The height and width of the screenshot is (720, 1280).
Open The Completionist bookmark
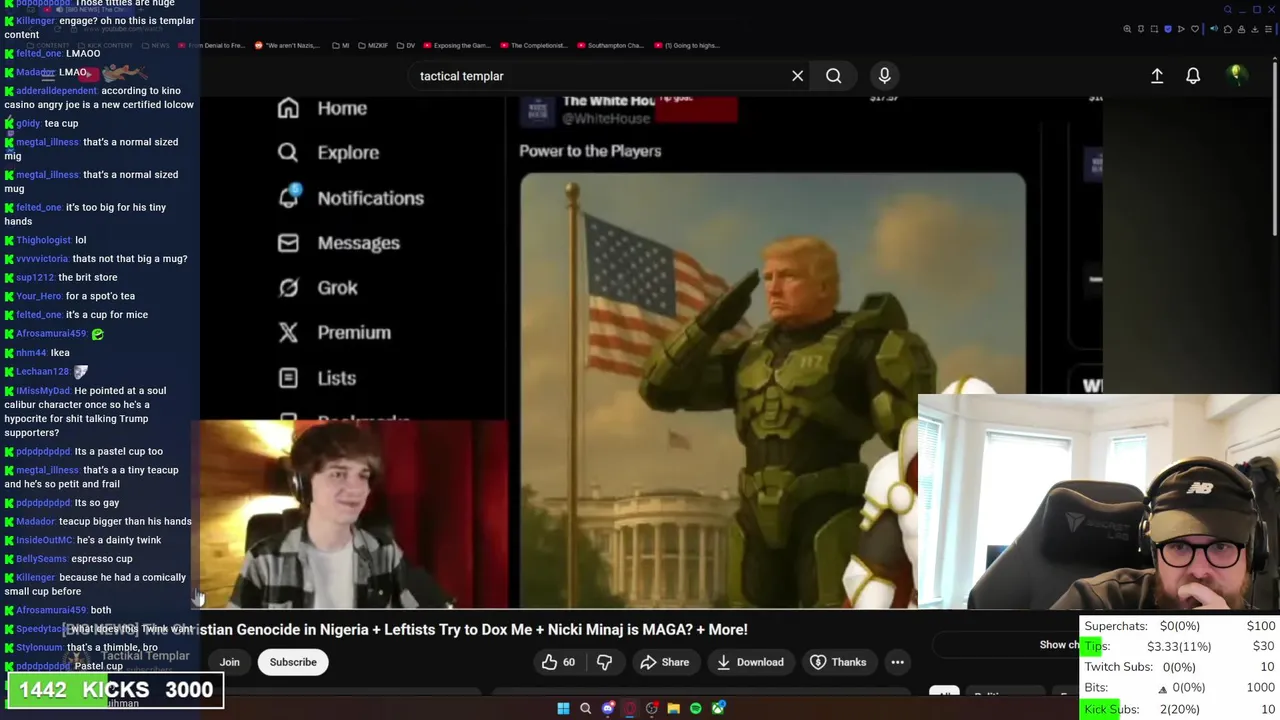coord(534,45)
